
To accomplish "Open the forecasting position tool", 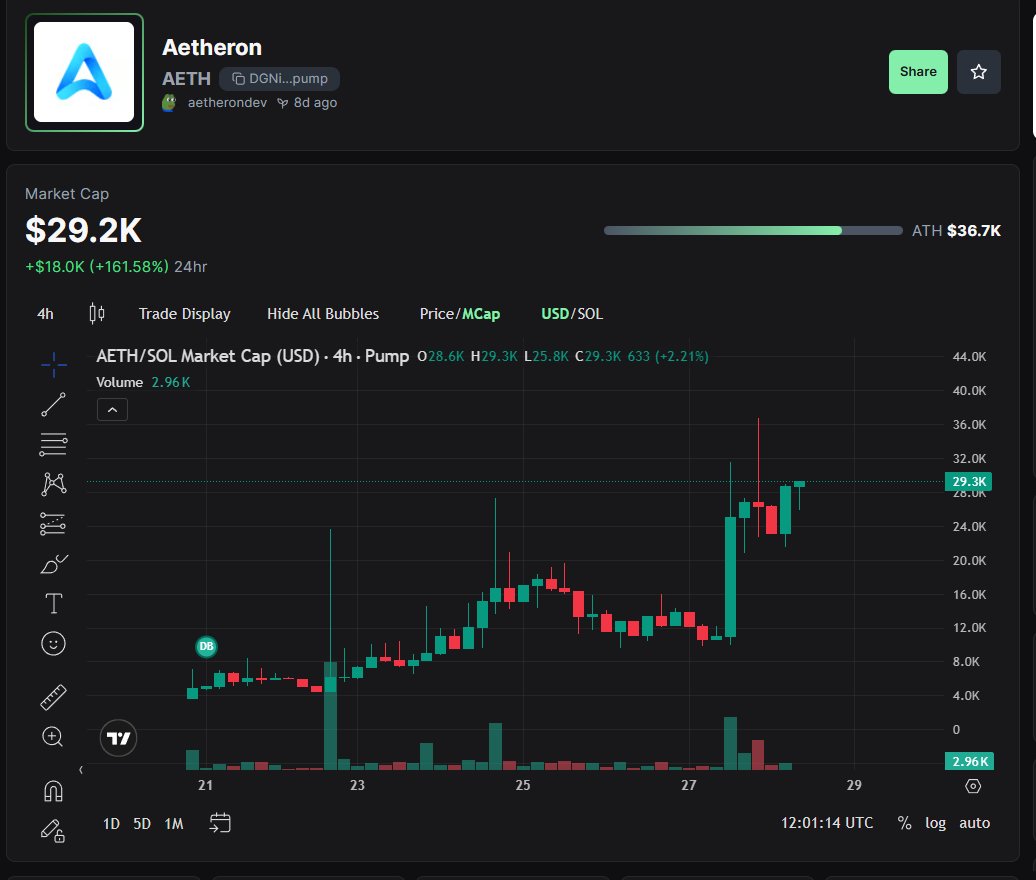I will 54,524.
